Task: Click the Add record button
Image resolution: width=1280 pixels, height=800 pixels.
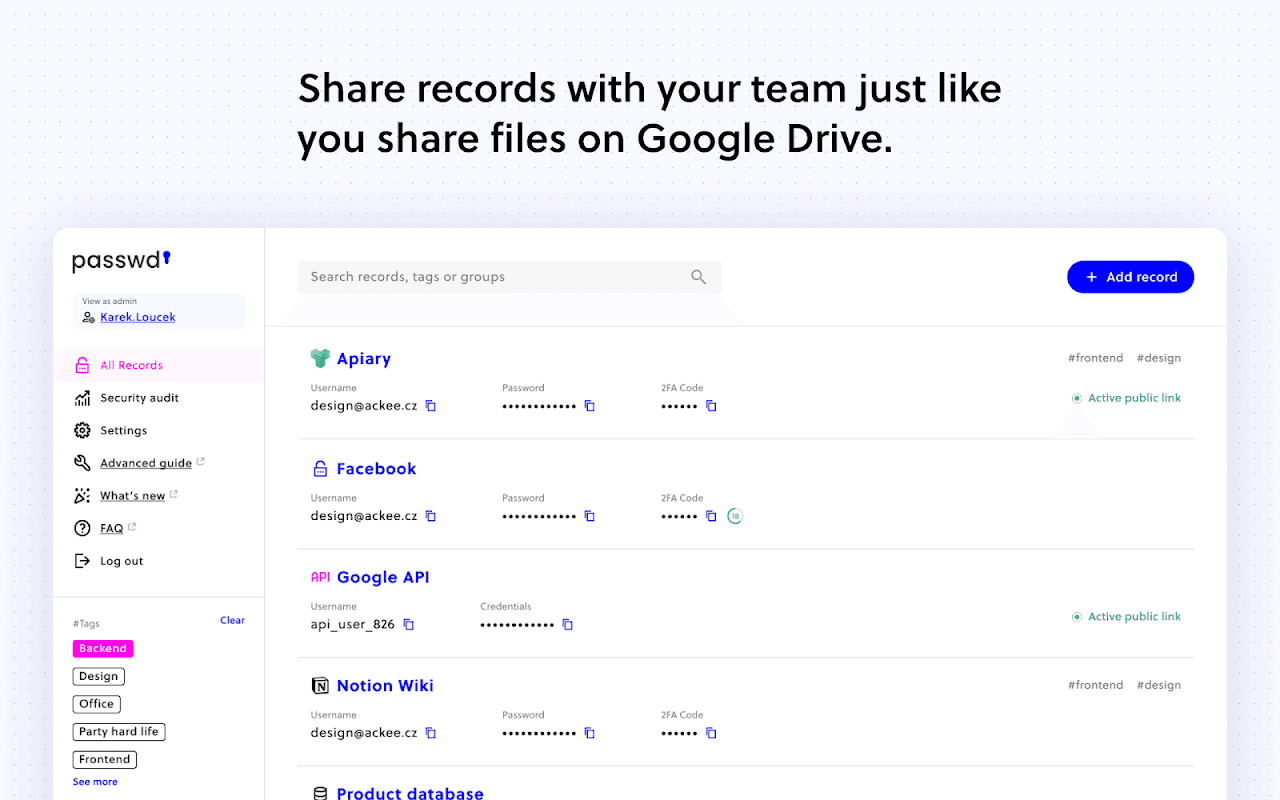Action: pyautogui.click(x=1130, y=277)
